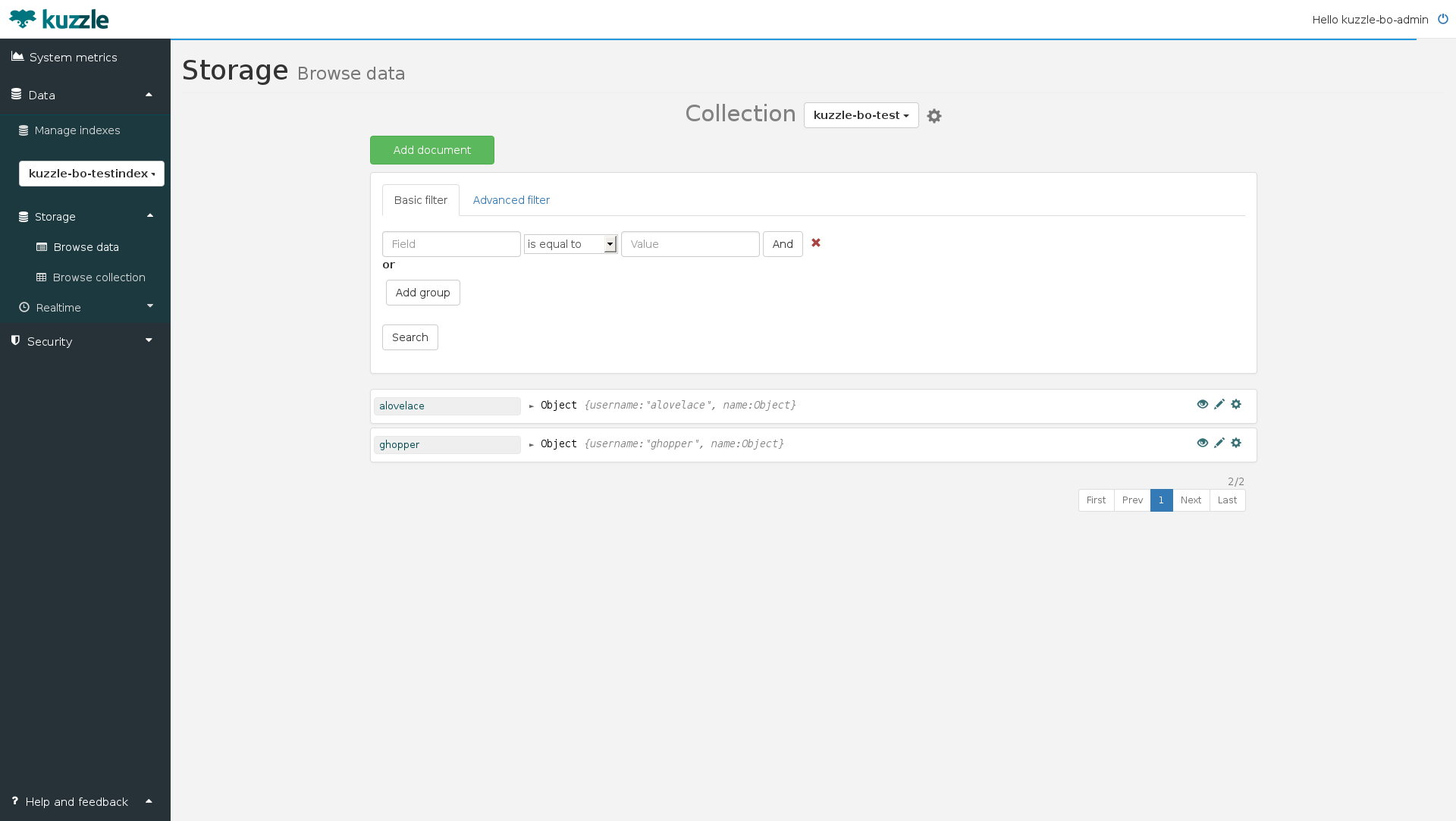Click the Add group button
Screen dimensions: 1456x821
pyautogui.click(x=423, y=293)
